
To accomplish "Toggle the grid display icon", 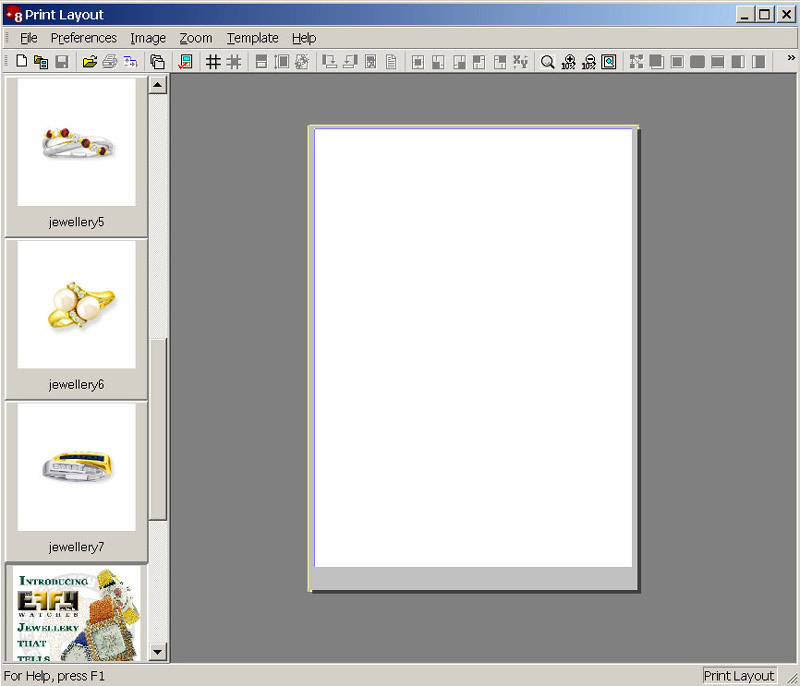I will click(213, 62).
